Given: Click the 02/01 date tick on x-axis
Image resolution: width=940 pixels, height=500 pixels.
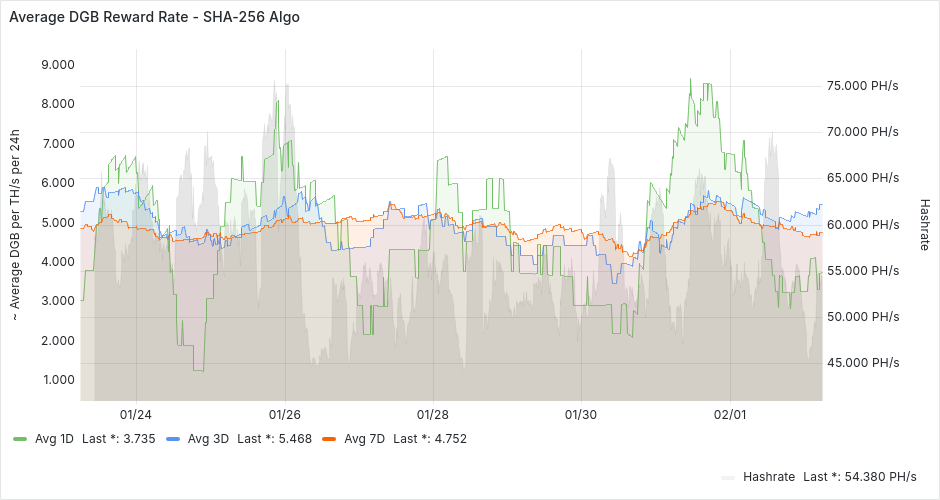Looking at the screenshot, I should 730,414.
